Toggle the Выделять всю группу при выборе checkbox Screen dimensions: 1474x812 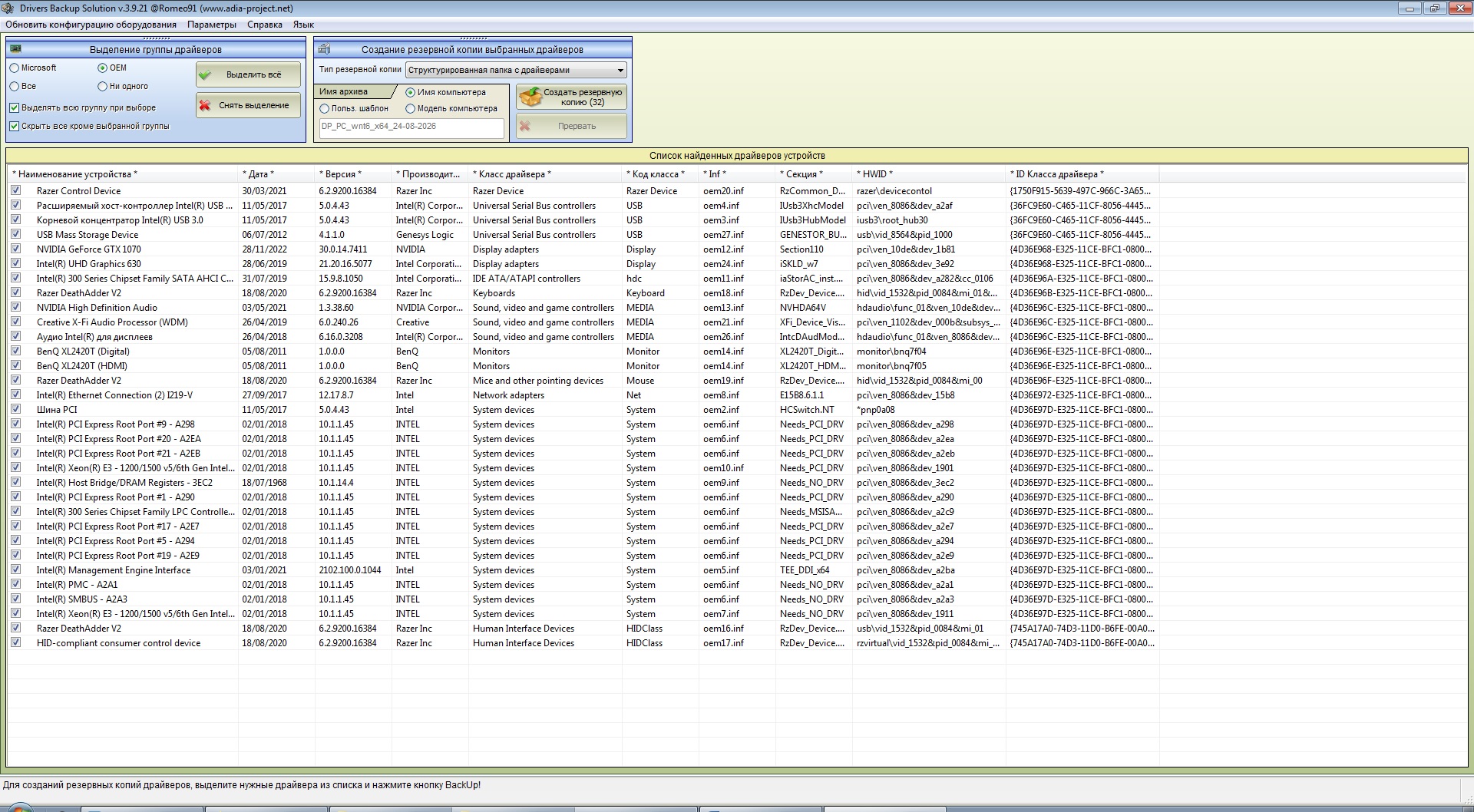point(15,108)
